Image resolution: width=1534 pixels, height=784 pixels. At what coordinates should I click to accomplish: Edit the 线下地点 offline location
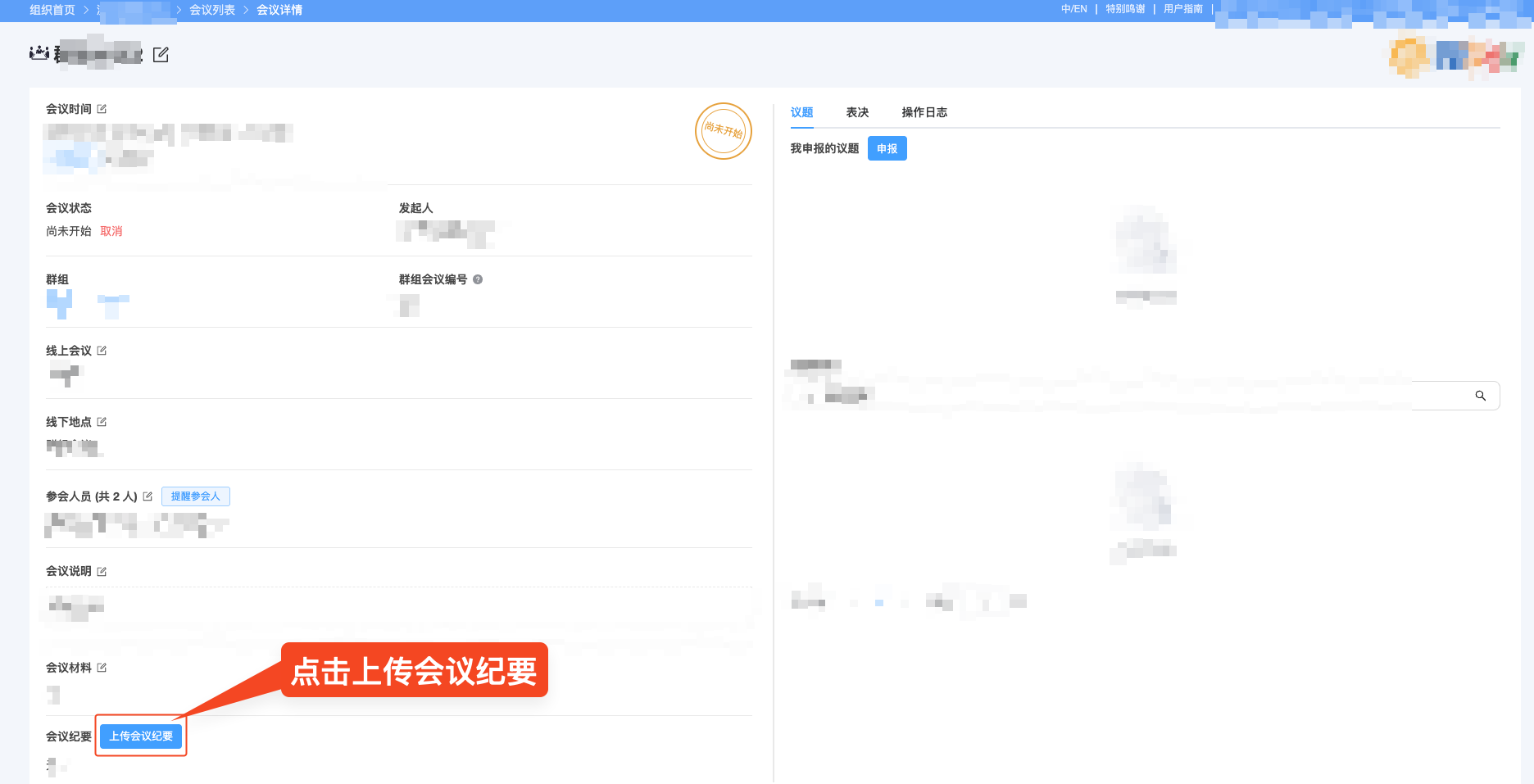click(x=102, y=421)
